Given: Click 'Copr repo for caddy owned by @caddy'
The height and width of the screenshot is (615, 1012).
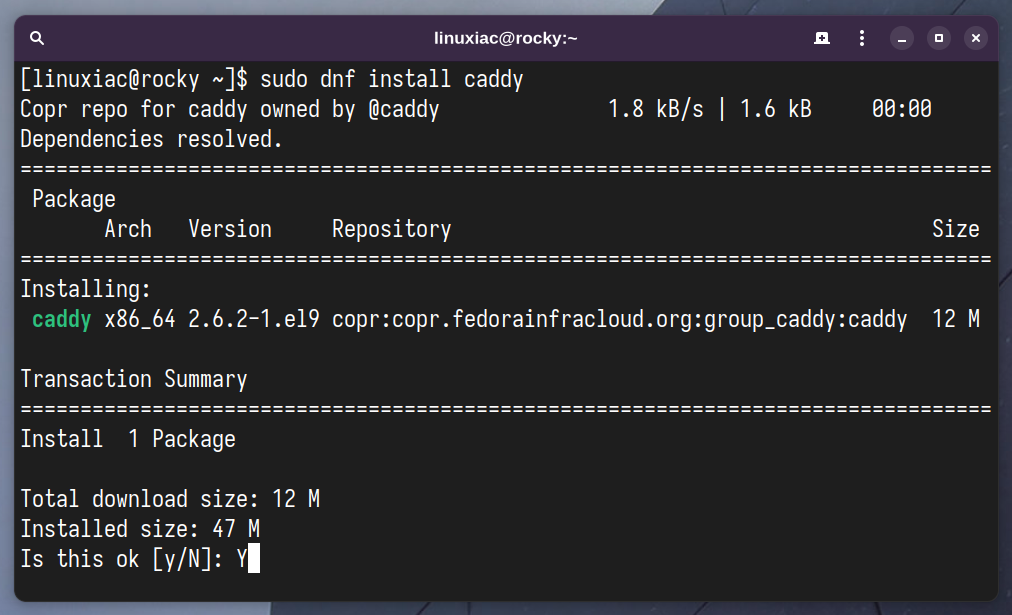Looking at the screenshot, I should [230, 110].
